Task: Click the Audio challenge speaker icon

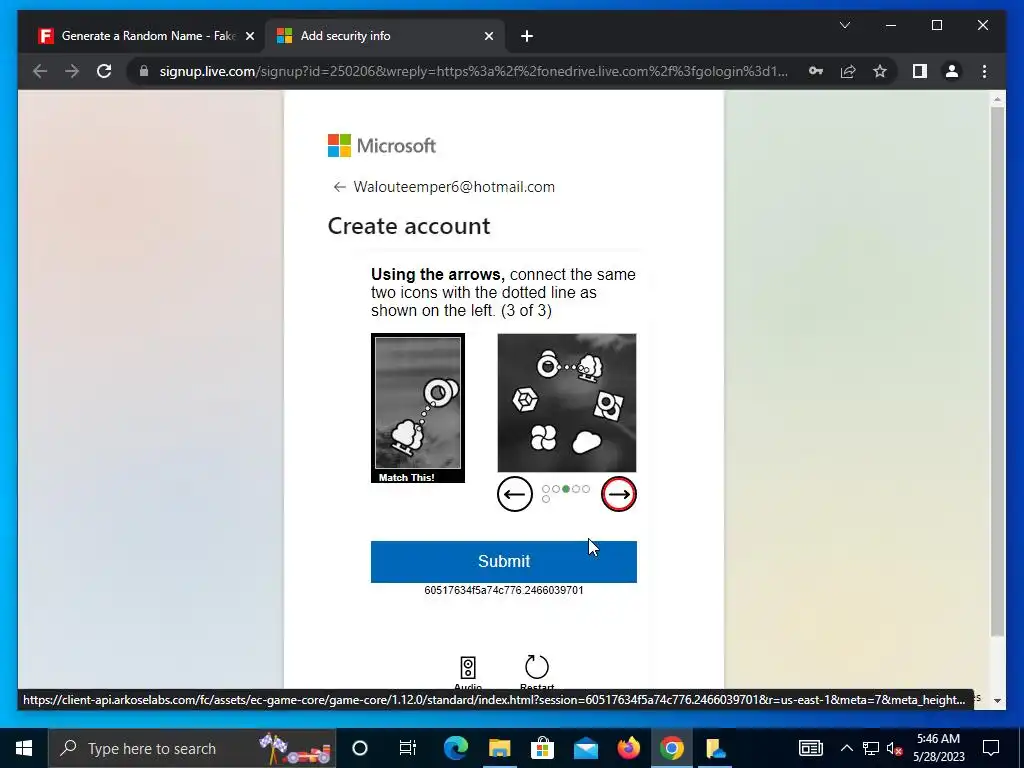Action: [468, 667]
